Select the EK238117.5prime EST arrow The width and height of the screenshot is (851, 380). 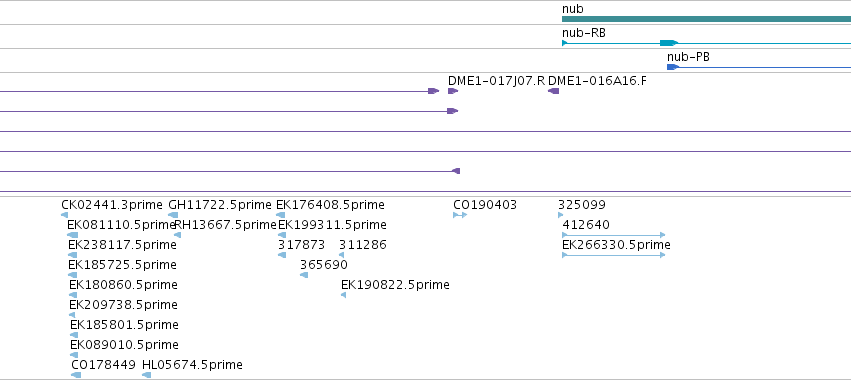pos(73,255)
